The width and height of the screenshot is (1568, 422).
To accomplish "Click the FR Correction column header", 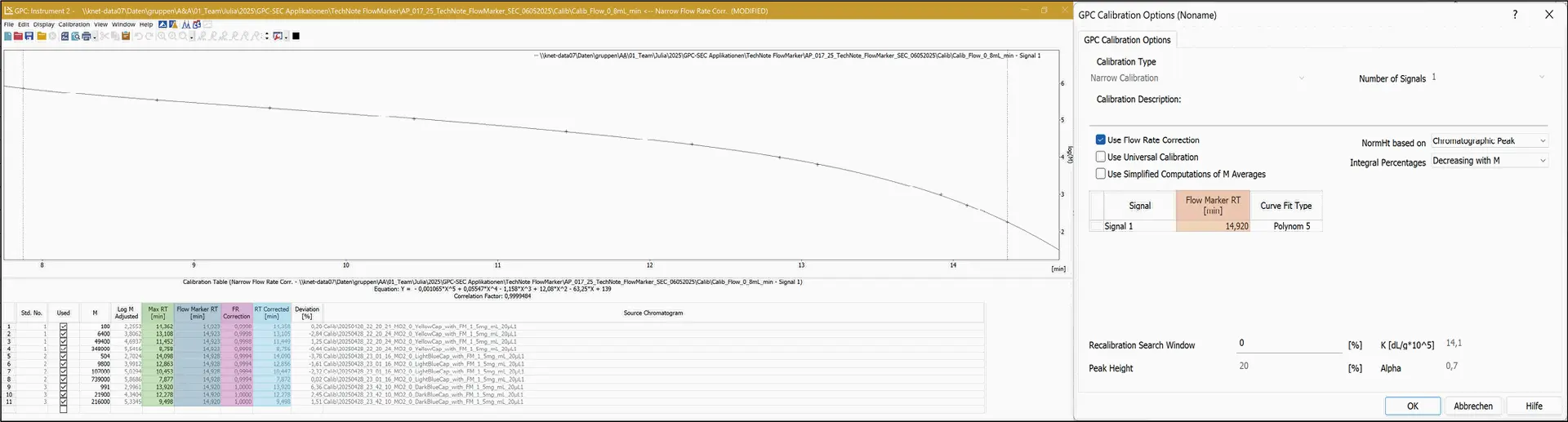I will point(236,313).
